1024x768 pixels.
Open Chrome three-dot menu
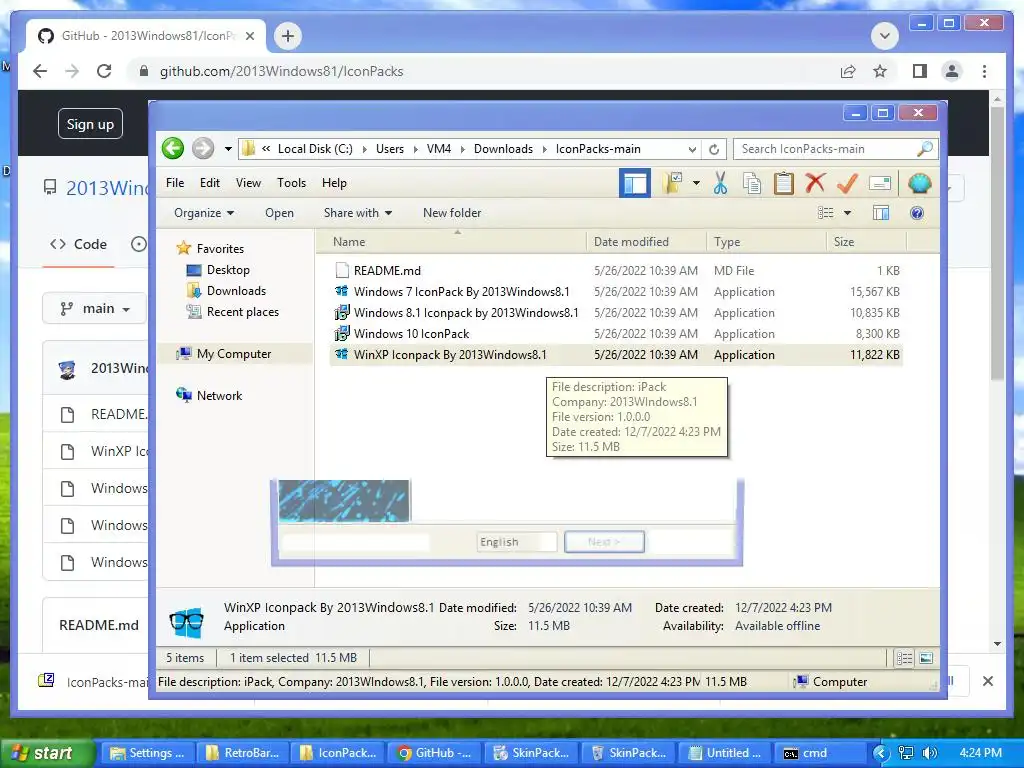tap(984, 71)
